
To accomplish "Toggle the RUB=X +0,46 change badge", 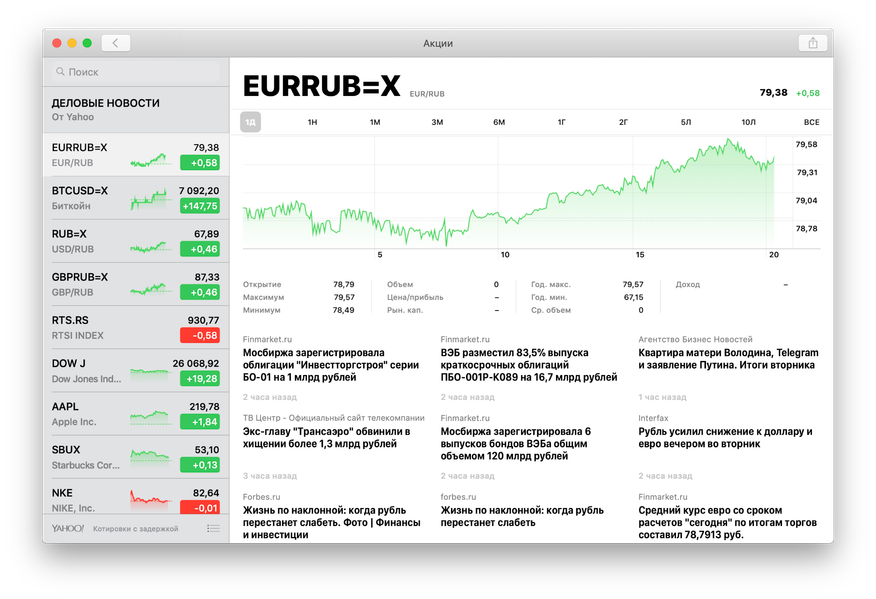I will (x=200, y=249).
